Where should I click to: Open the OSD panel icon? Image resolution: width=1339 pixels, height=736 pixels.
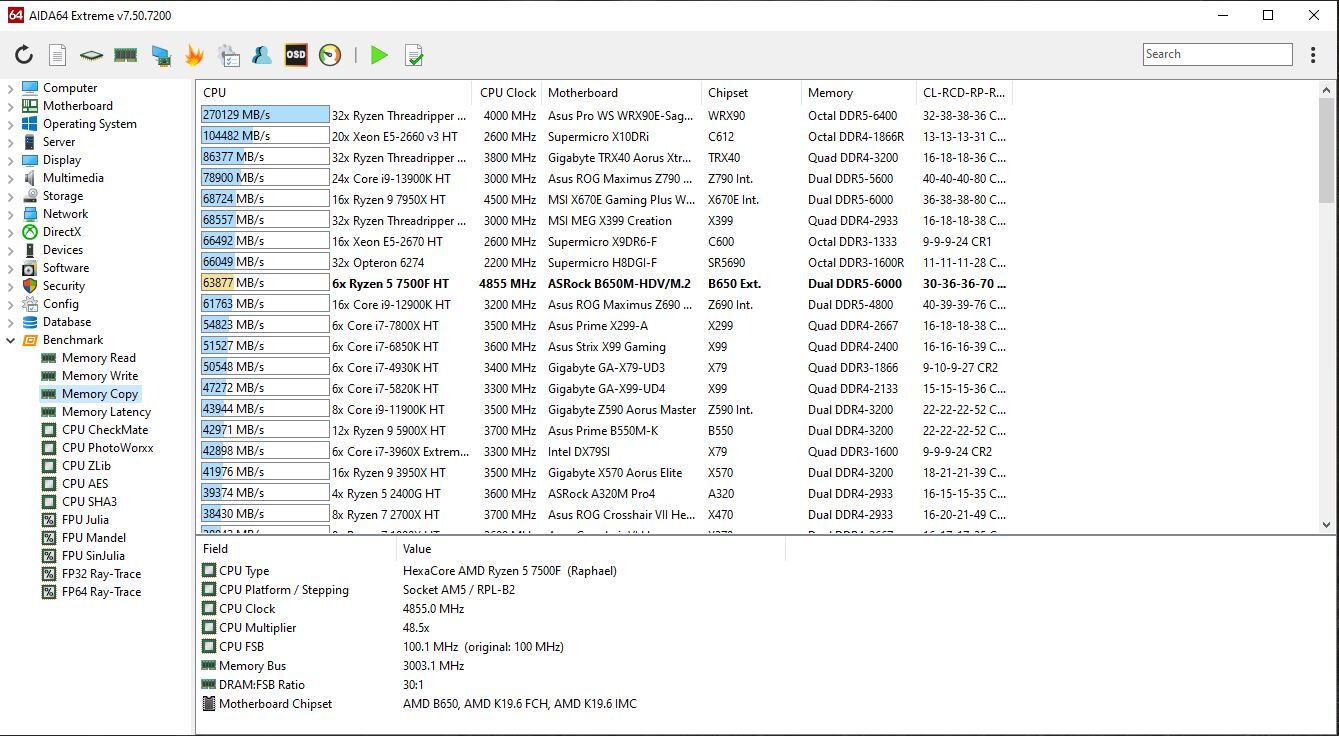[296, 55]
